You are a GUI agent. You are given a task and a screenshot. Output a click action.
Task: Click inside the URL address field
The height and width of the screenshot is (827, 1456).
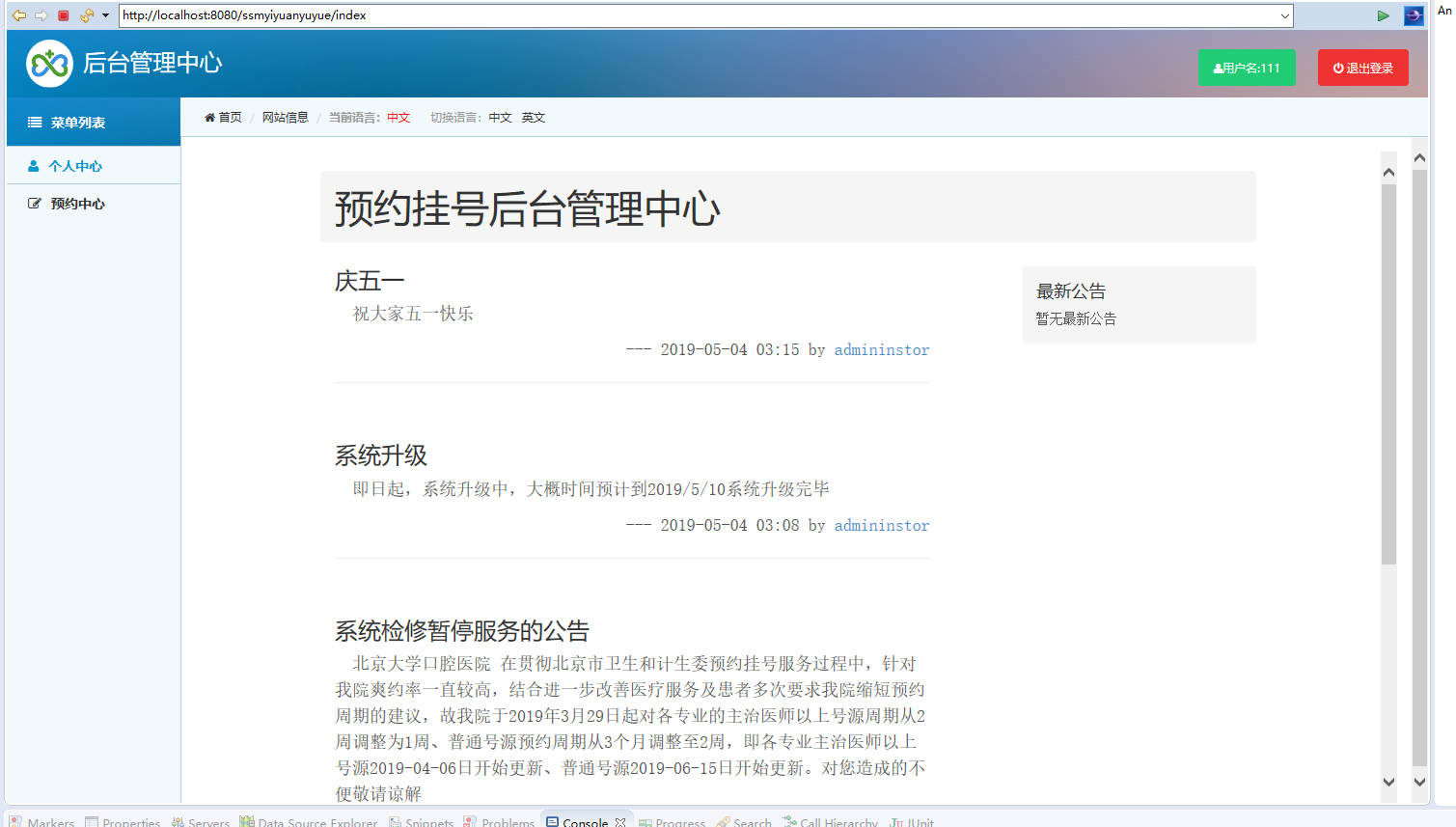coord(386,15)
